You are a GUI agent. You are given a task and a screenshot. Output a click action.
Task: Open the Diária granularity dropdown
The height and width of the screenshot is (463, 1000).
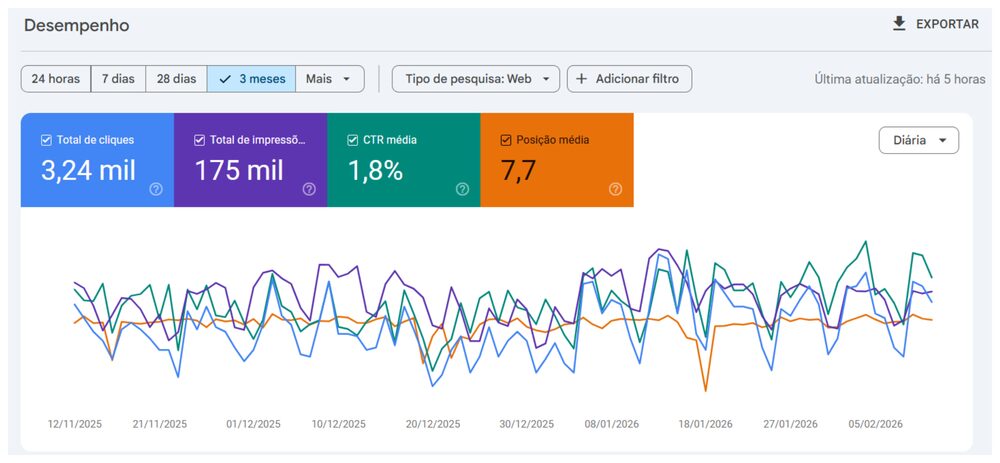point(918,140)
